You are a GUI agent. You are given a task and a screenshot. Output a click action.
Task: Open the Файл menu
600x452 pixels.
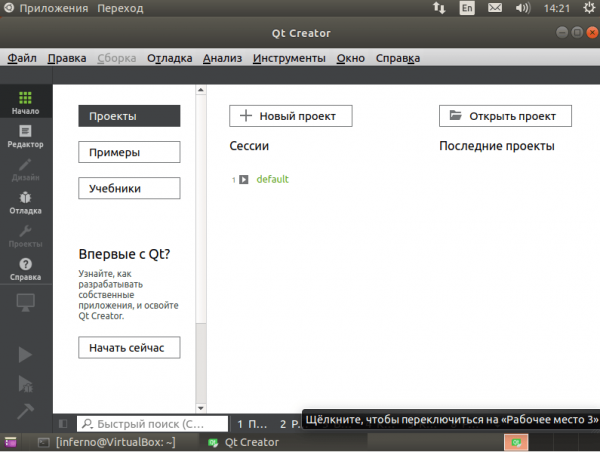tap(22, 58)
